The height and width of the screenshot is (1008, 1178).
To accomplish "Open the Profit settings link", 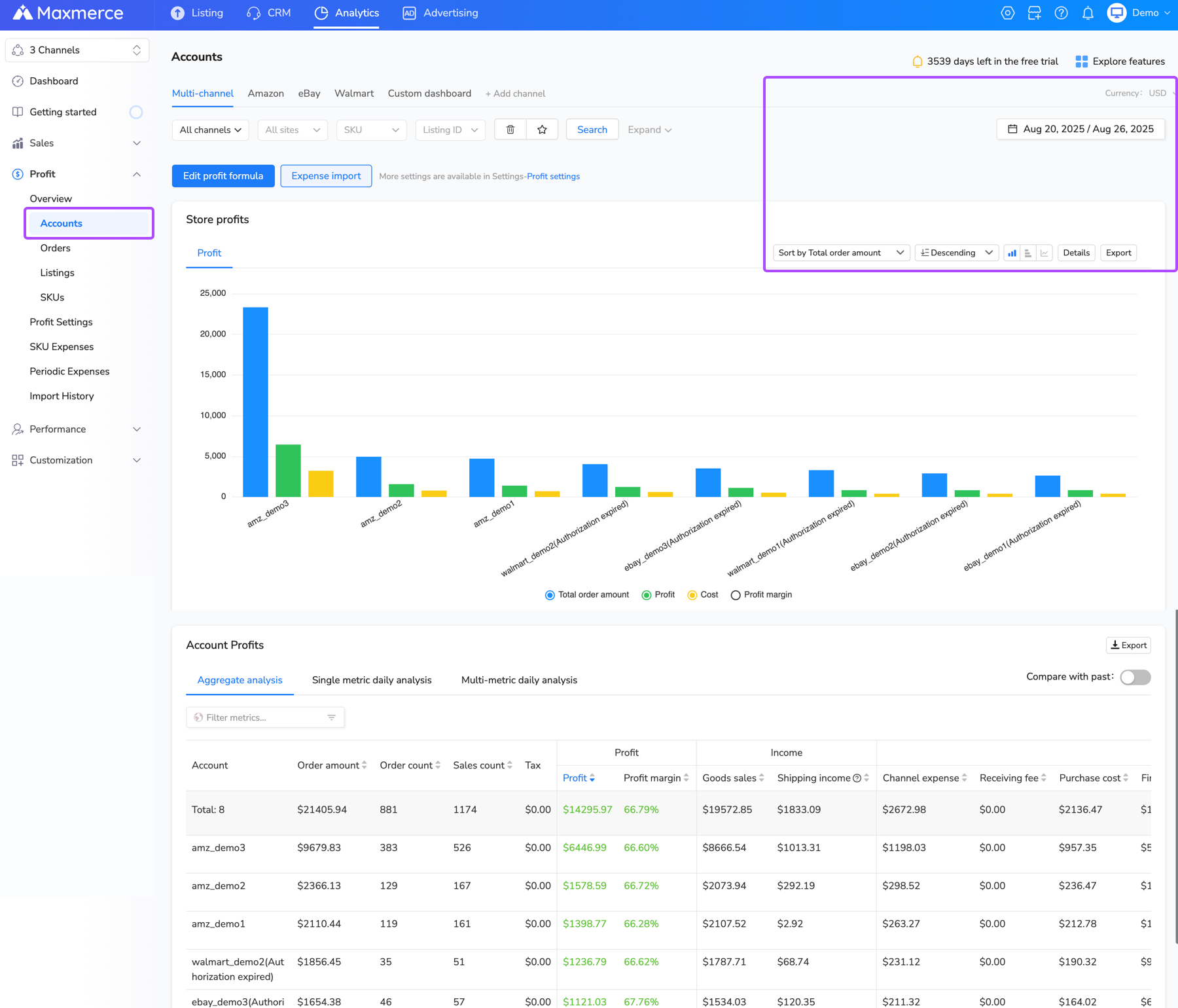I will tap(553, 177).
